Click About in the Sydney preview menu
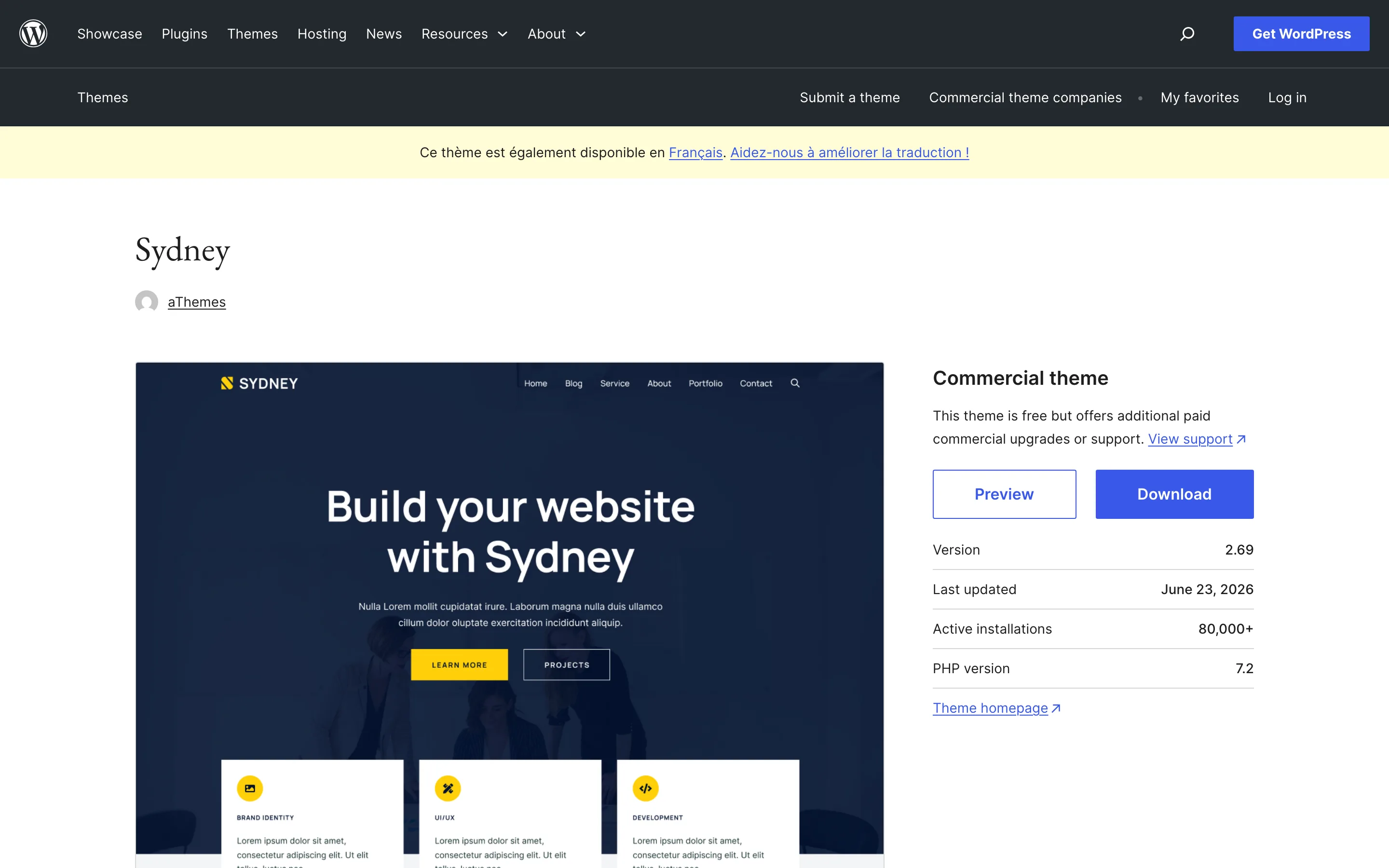1389x868 pixels. [x=659, y=383]
